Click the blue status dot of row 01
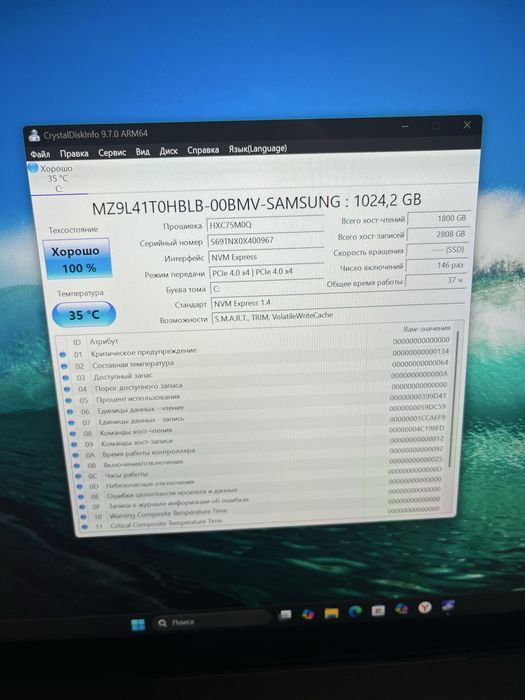The image size is (525, 700). 63,354
